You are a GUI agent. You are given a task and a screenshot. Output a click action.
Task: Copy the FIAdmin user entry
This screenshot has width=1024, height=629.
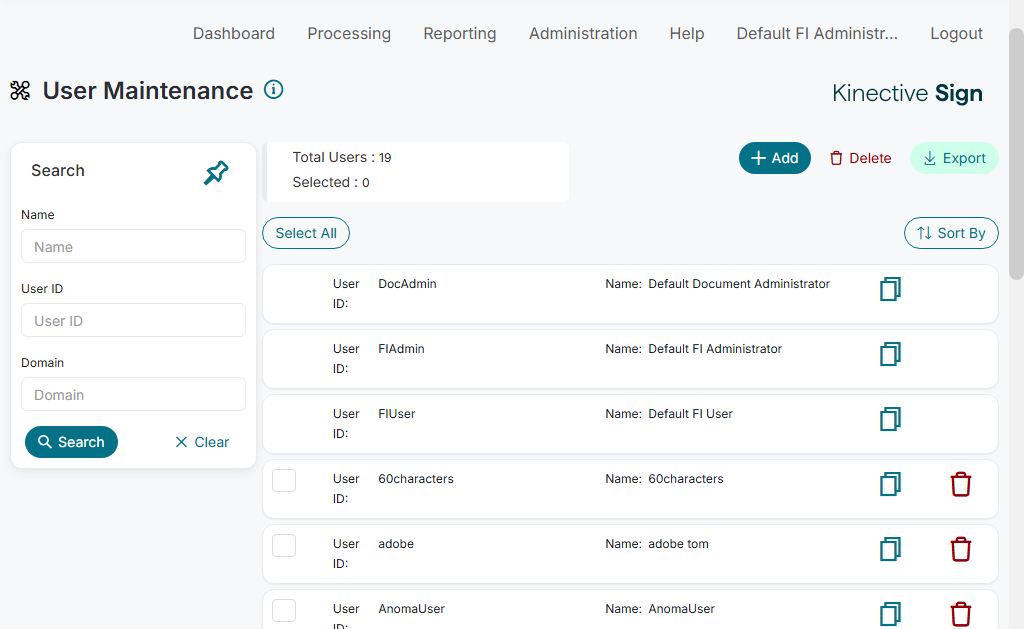(890, 354)
